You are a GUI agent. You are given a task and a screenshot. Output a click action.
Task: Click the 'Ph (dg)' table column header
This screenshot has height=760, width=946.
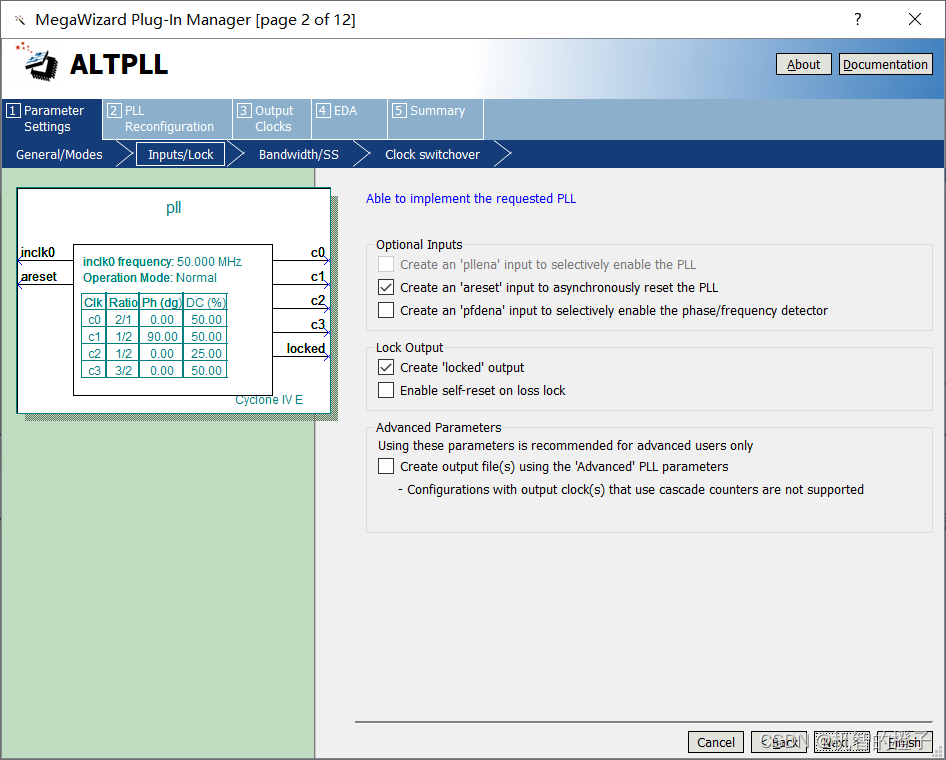coord(162,302)
